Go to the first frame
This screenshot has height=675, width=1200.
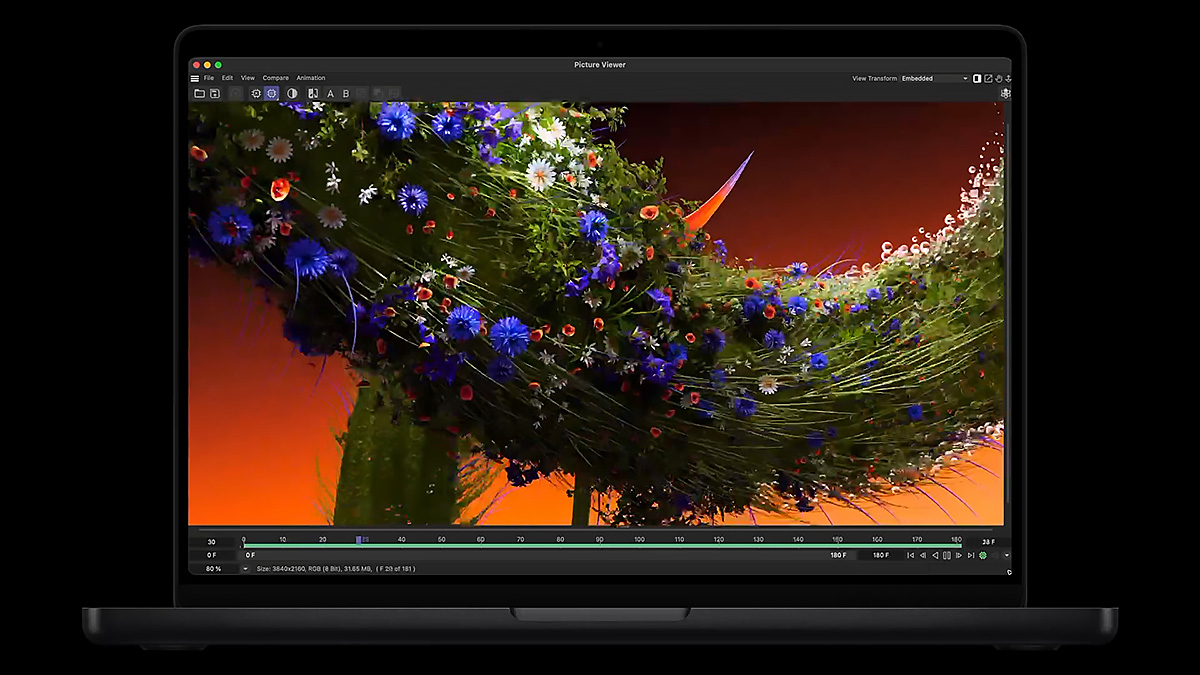tap(910, 555)
